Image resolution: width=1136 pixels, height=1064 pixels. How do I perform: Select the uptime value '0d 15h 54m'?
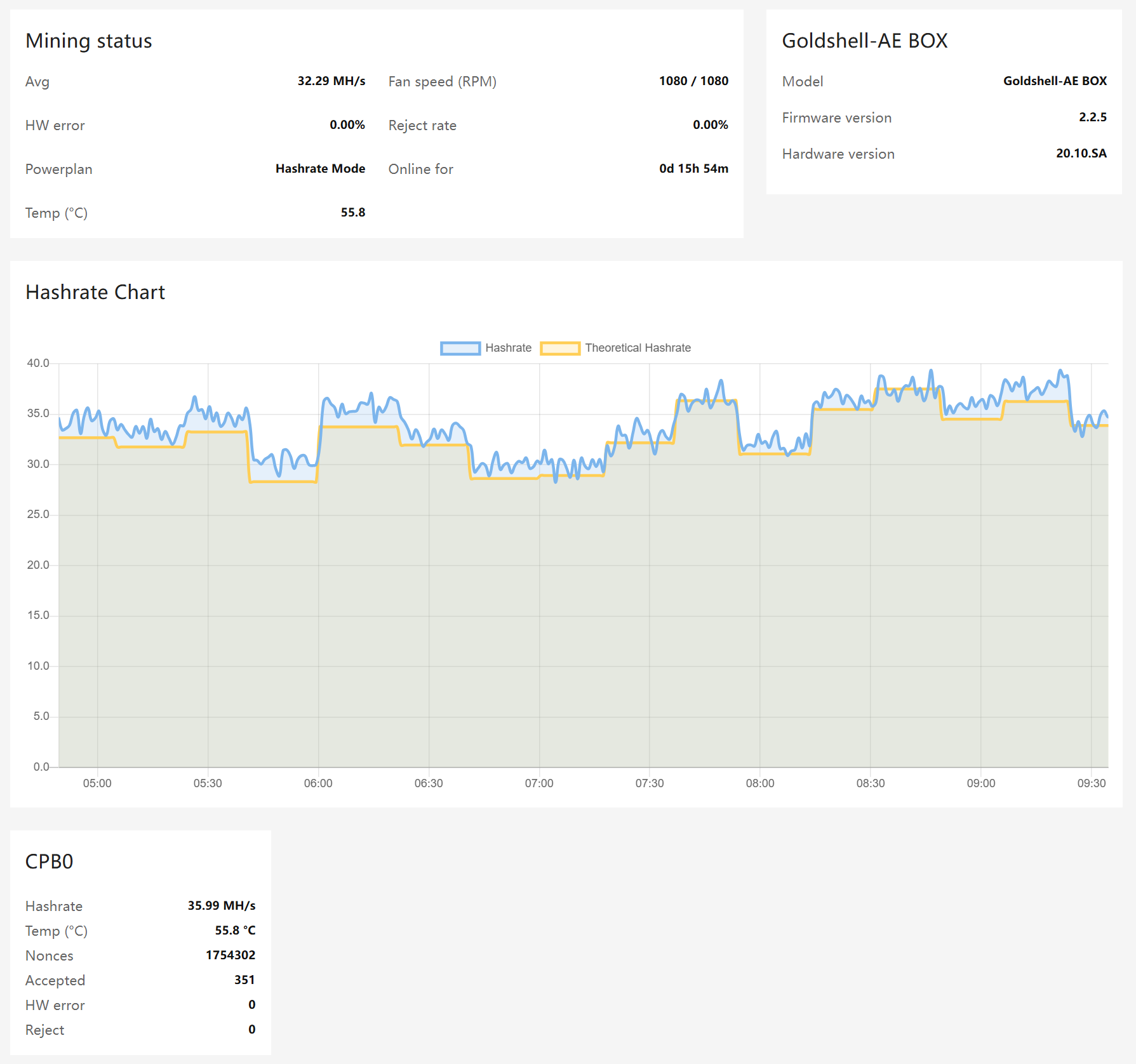tap(693, 169)
